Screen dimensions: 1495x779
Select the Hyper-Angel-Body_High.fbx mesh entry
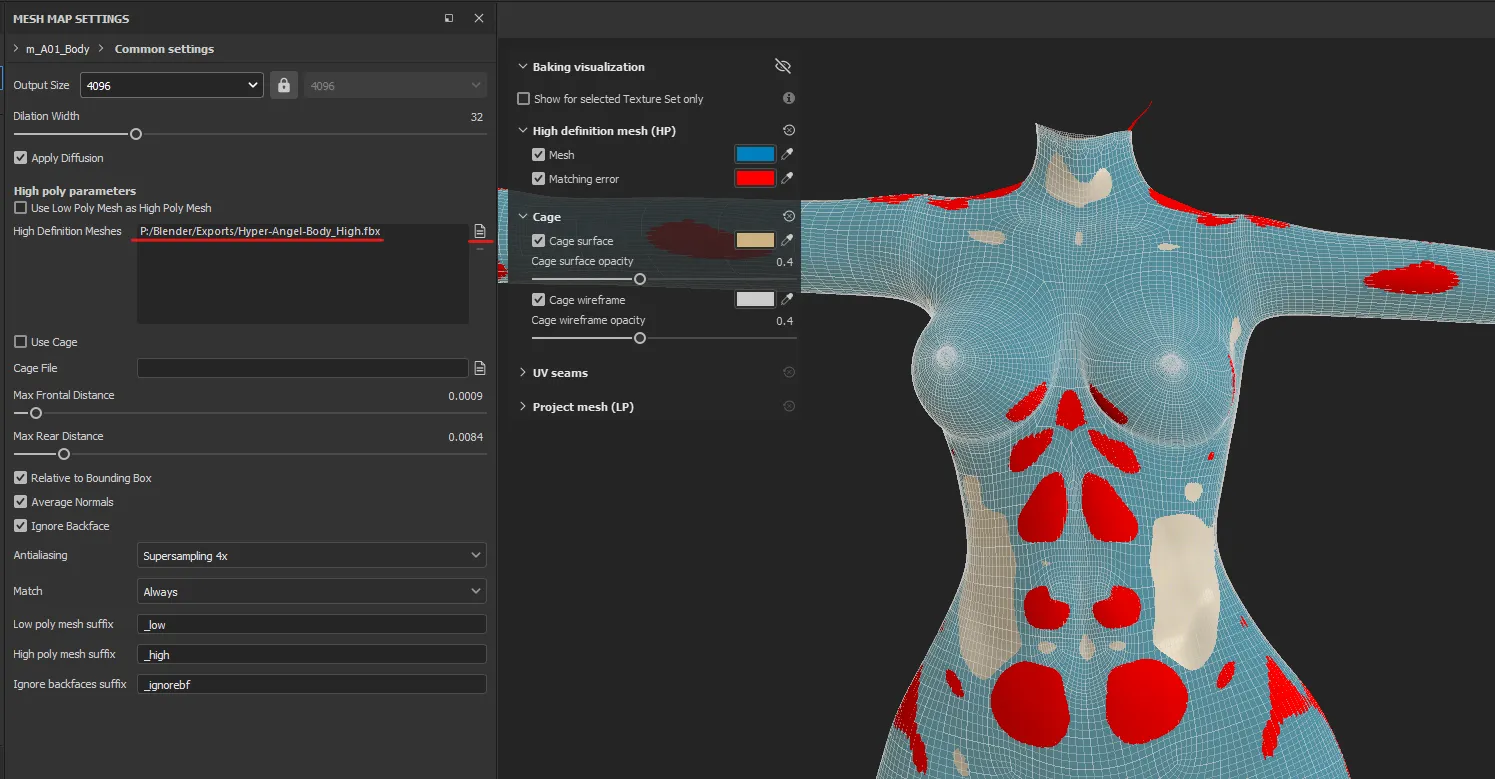tap(260, 231)
